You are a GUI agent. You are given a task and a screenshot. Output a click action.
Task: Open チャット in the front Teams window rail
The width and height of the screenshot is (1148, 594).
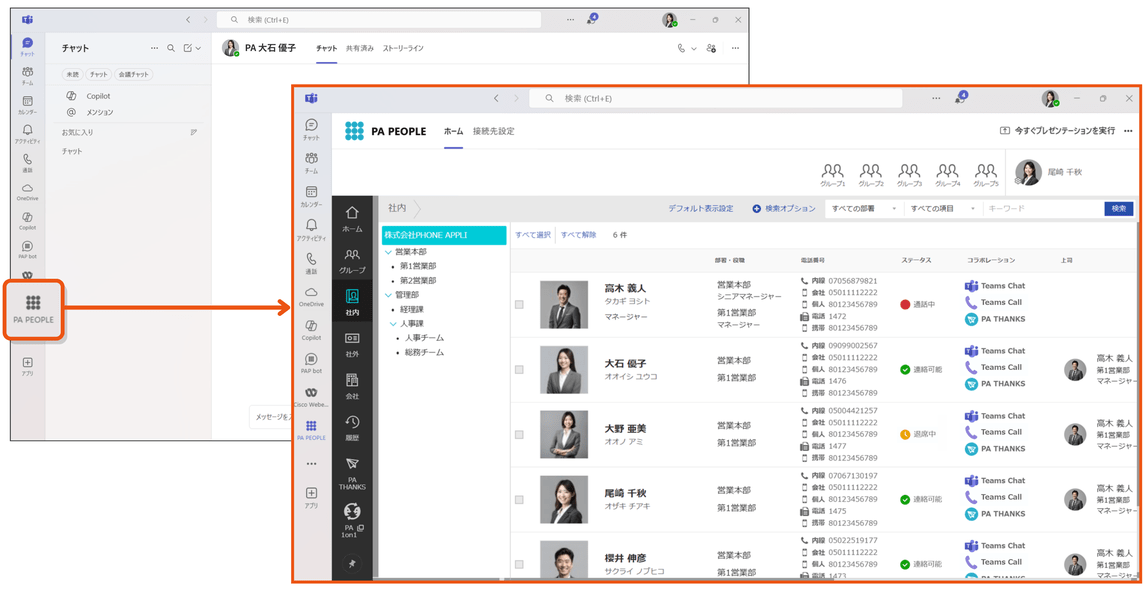point(311,130)
